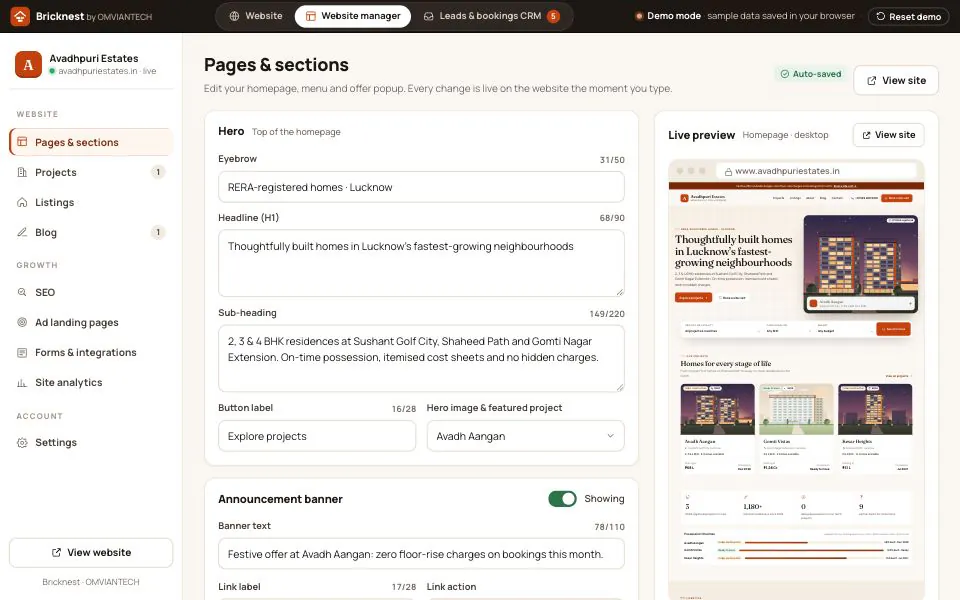This screenshot has height=600, width=960.
Task: Click the Projects building icon
Action: click(22, 172)
